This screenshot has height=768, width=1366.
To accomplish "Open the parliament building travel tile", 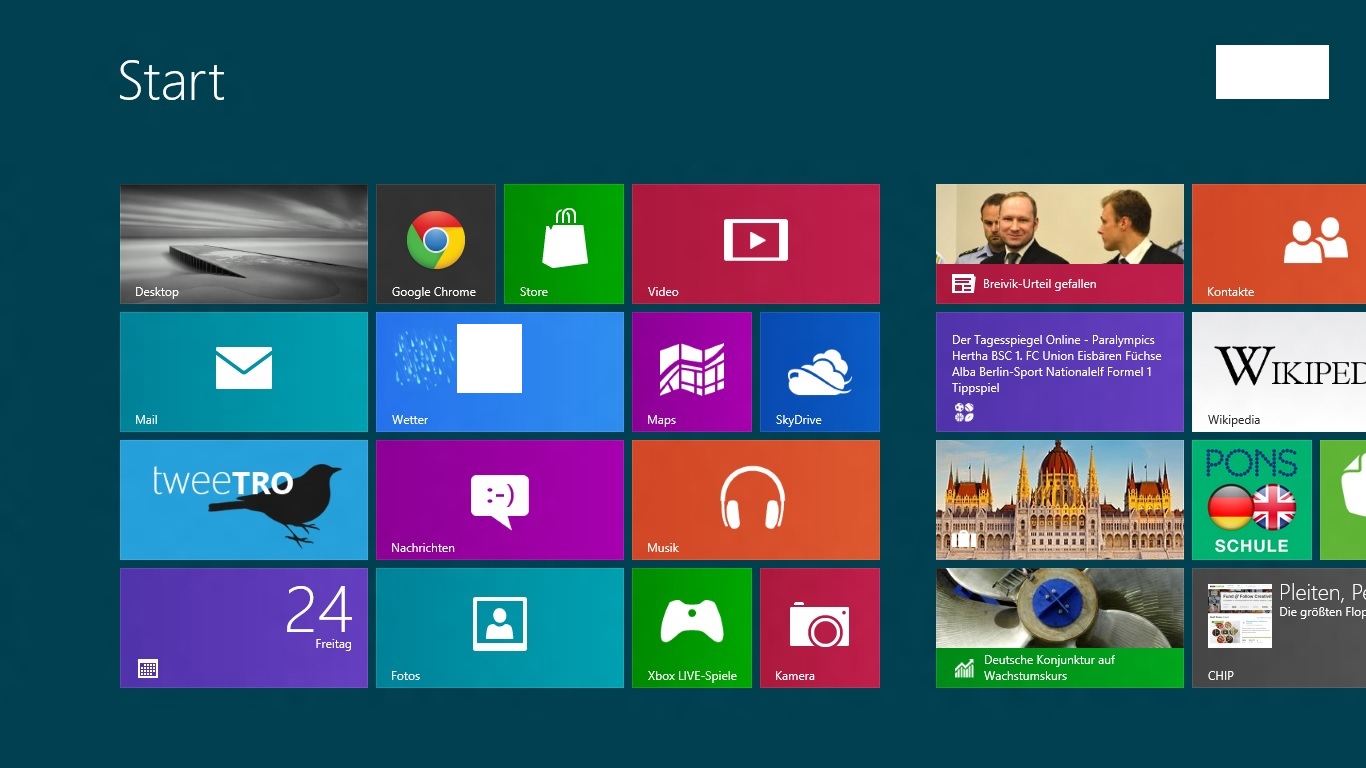I will [x=1060, y=500].
